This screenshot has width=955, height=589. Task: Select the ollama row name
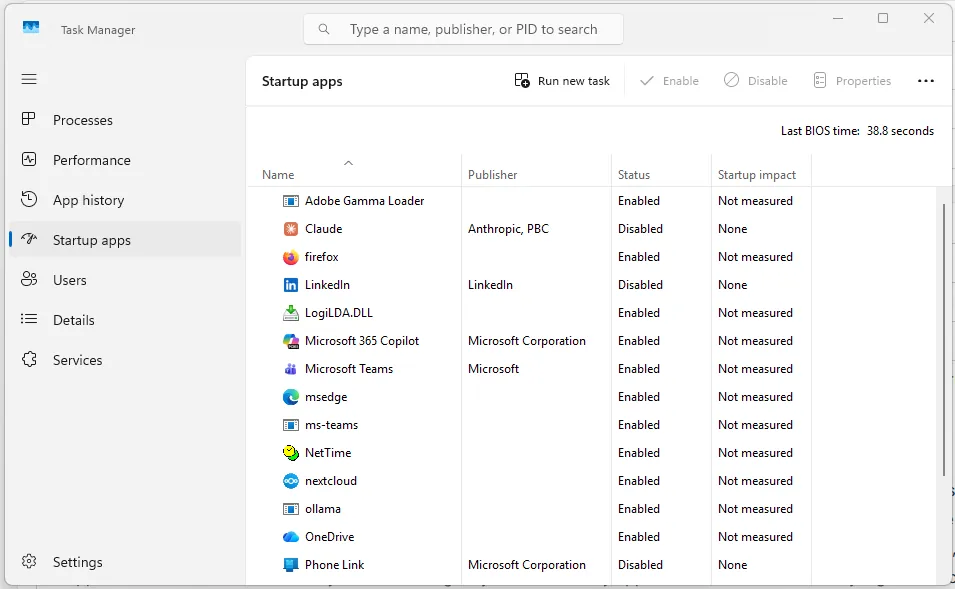[x=323, y=509]
